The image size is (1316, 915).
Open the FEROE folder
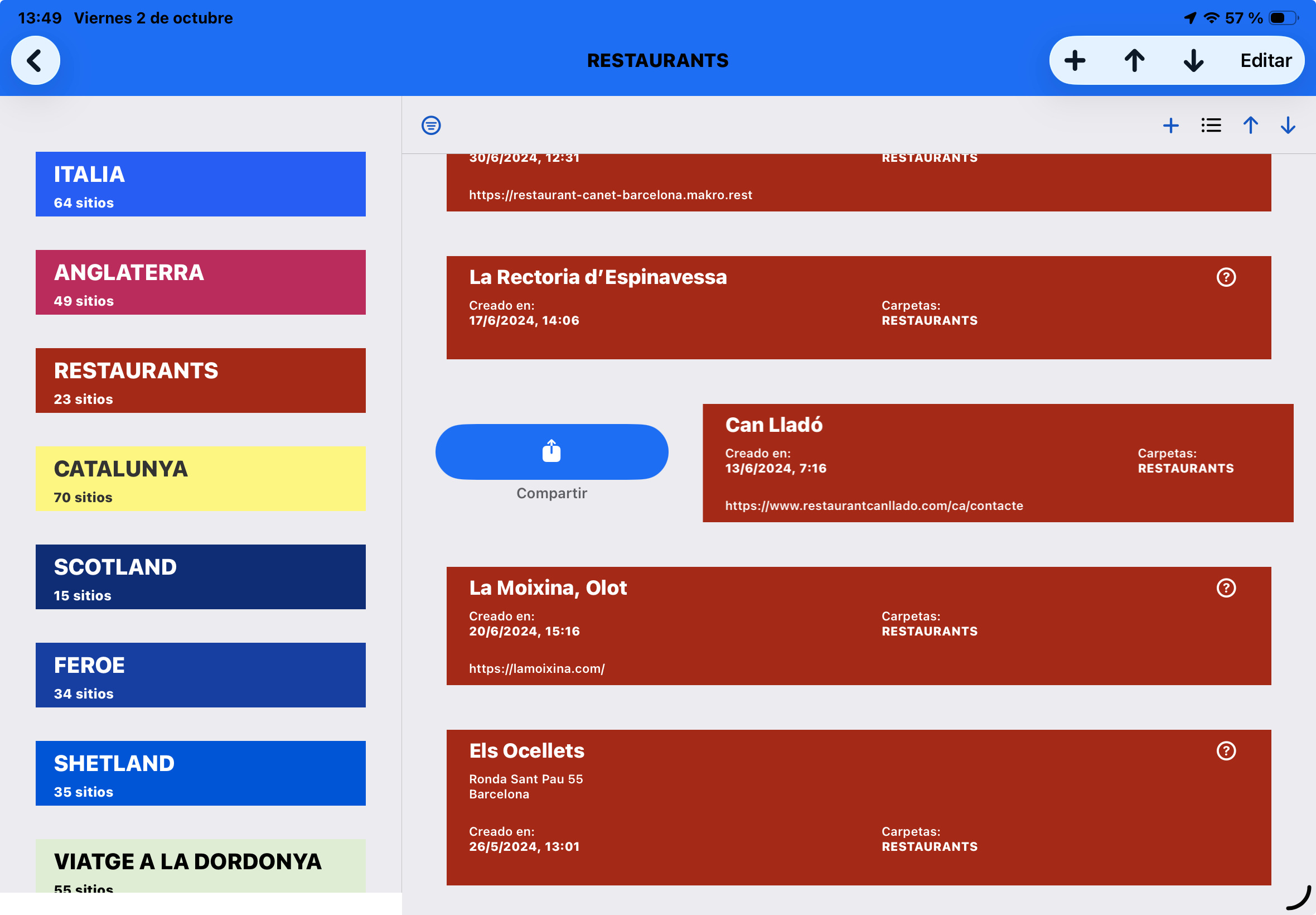click(201, 675)
